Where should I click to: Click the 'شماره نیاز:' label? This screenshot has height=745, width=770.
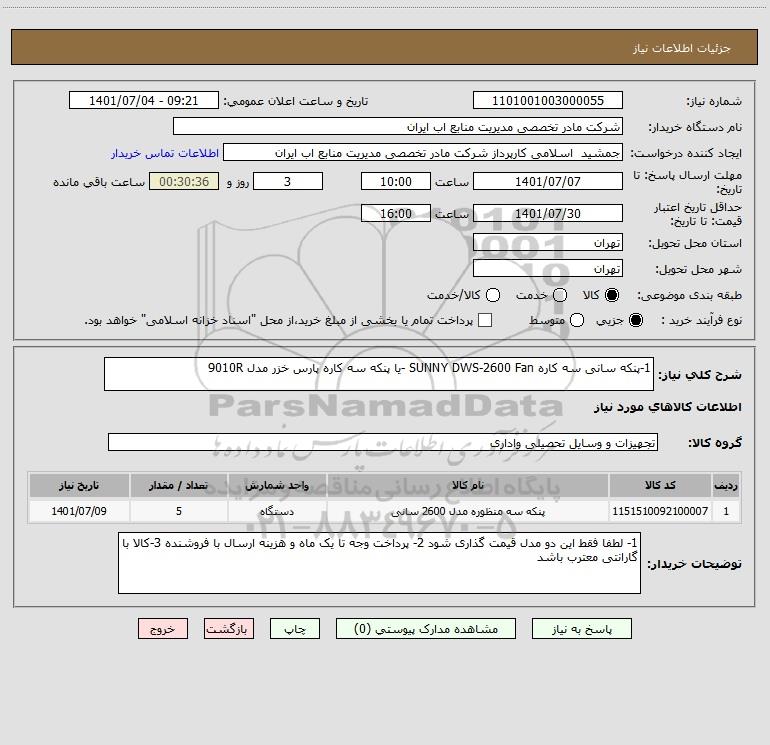[x=714, y=101]
